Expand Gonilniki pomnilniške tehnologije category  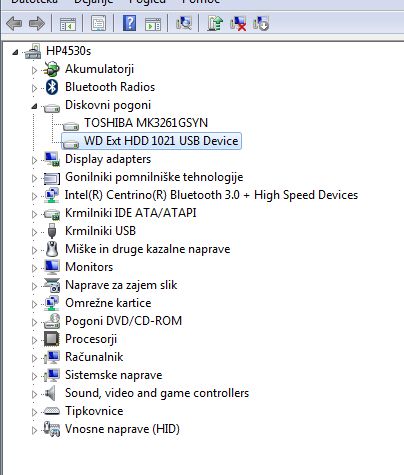click(x=34, y=178)
